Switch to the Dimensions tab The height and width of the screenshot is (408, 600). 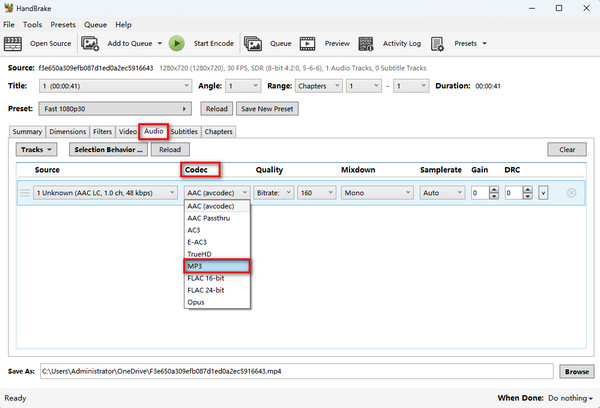click(x=68, y=132)
